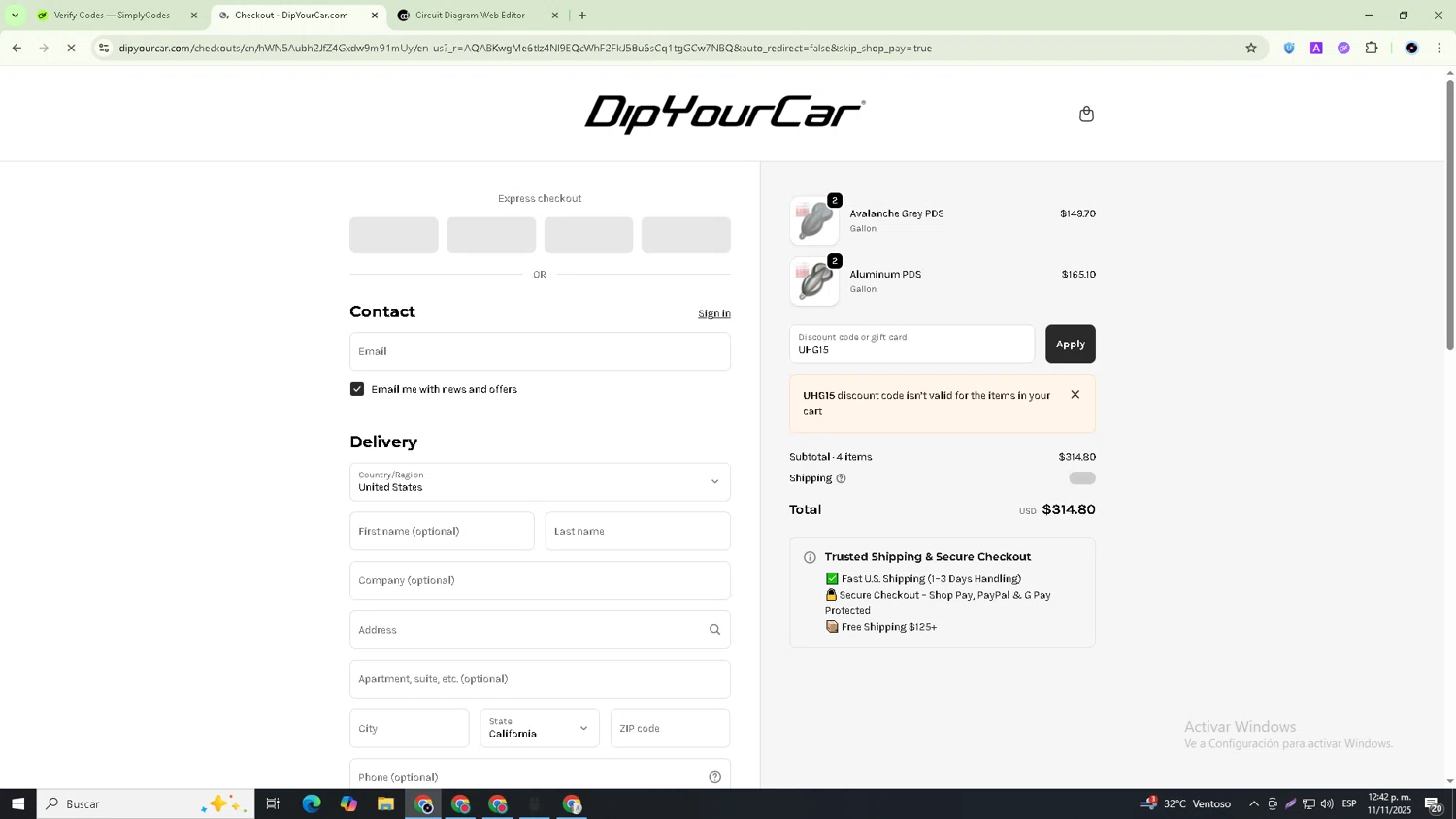1456x819 pixels.
Task: Go back to the previous page
Action: (17, 48)
